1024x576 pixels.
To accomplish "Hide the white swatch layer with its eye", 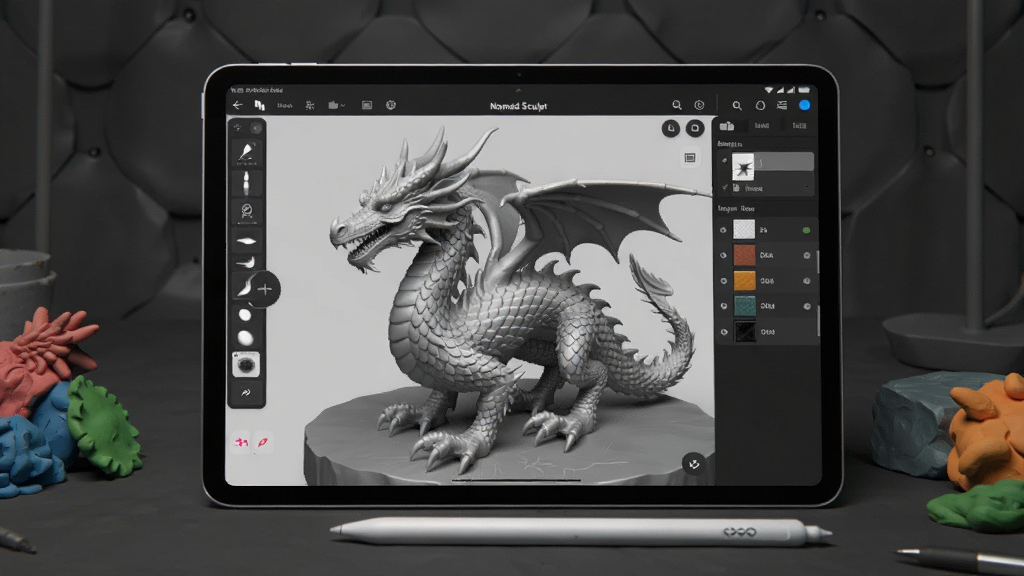I will click(x=723, y=230).
